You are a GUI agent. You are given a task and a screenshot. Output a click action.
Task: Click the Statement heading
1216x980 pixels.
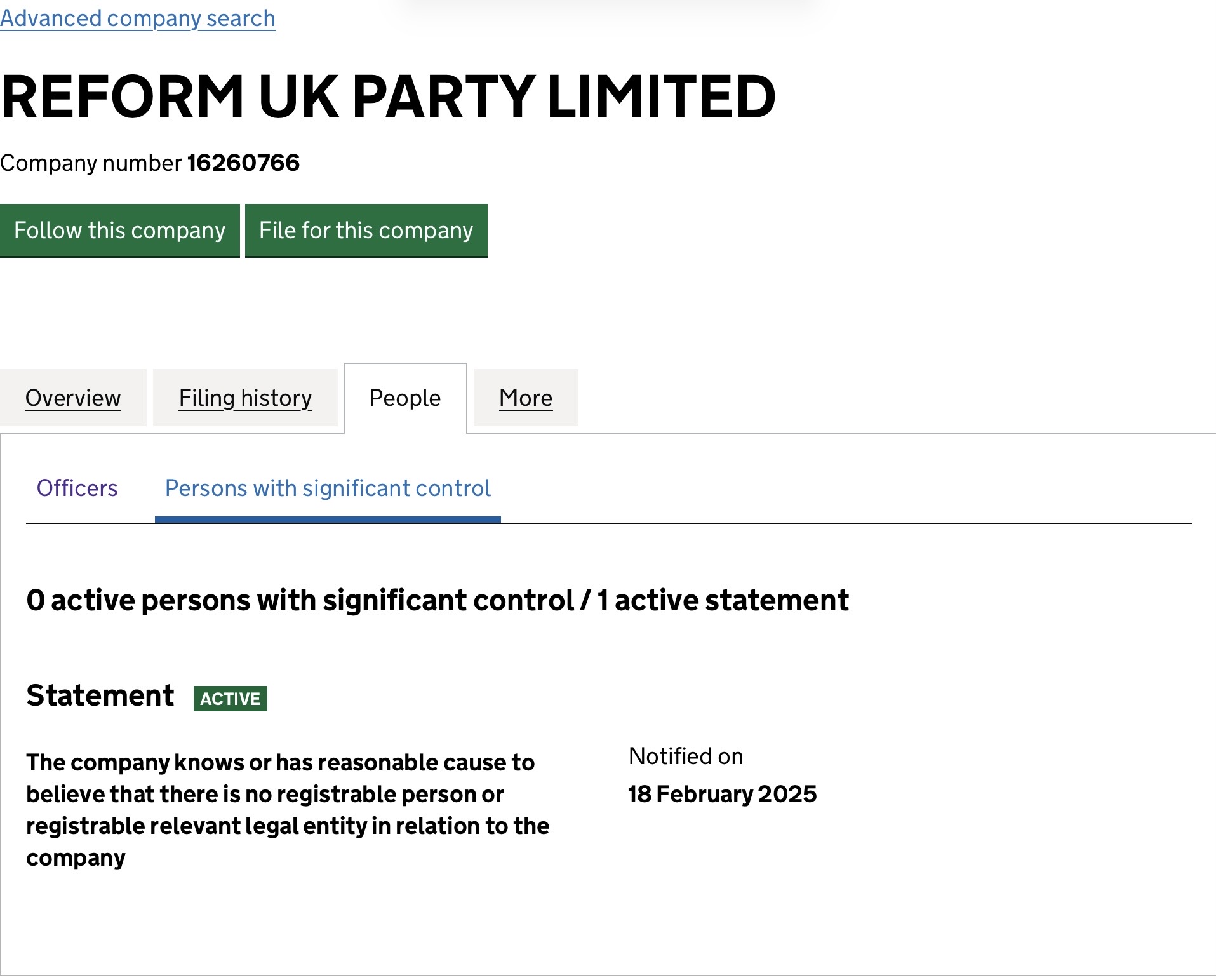[x=100, y=695]
